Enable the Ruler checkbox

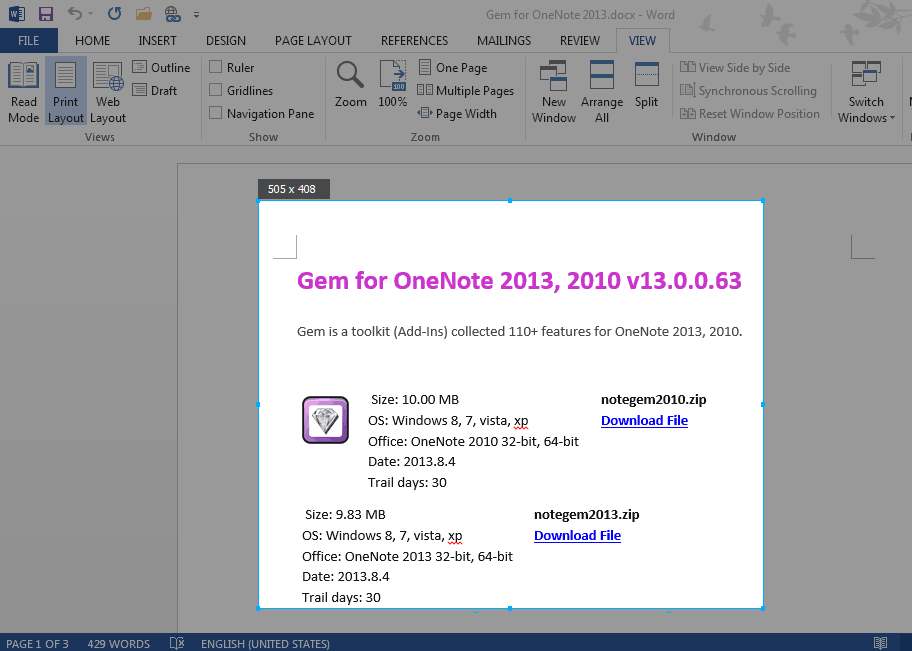[x=215, y=67]
